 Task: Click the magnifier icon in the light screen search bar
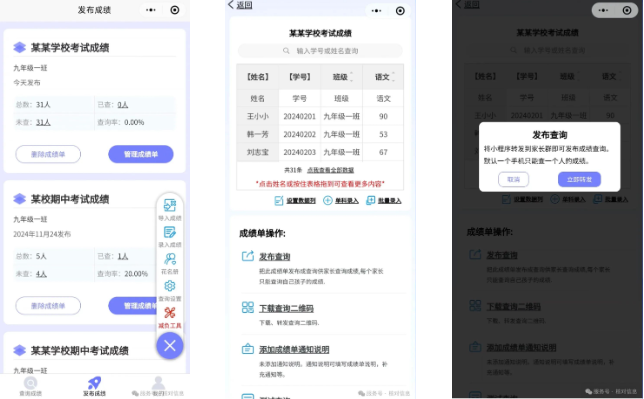[x=286, y=51]
